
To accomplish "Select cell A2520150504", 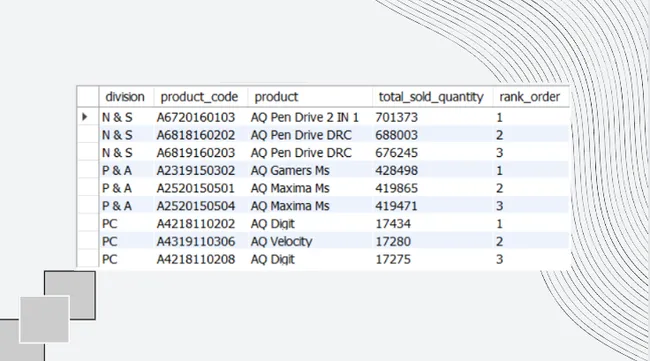I will coord(196,206).
